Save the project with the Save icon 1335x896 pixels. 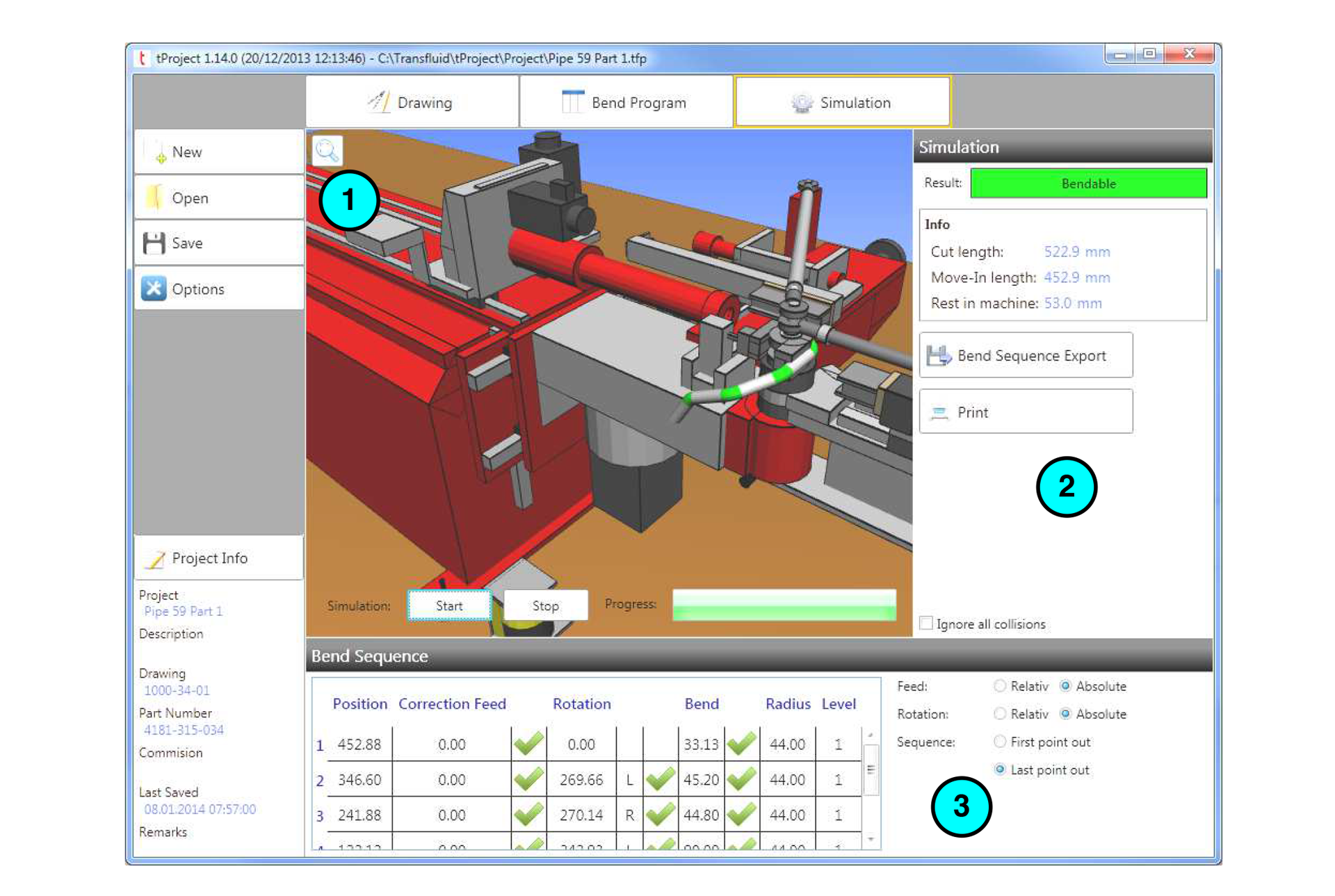(154, 243)
